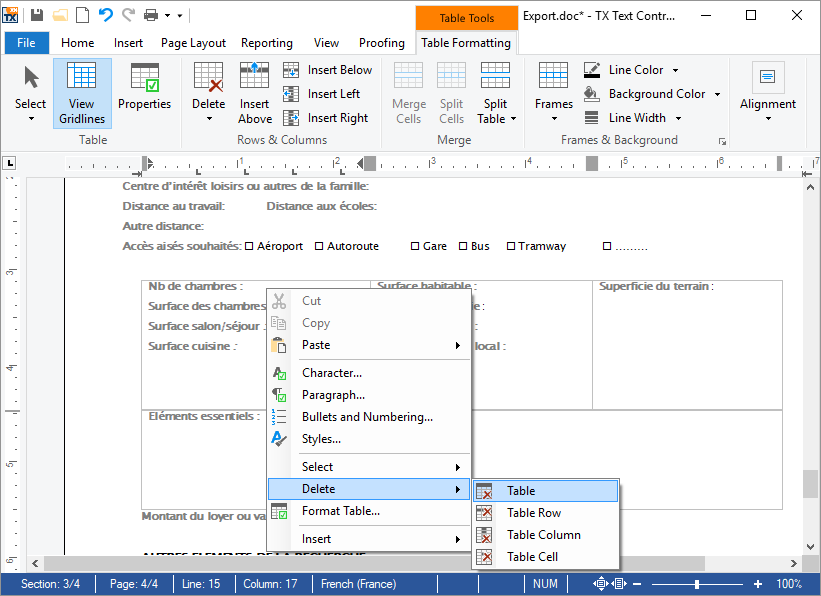Click the Print icon

(x=151, y=15)
